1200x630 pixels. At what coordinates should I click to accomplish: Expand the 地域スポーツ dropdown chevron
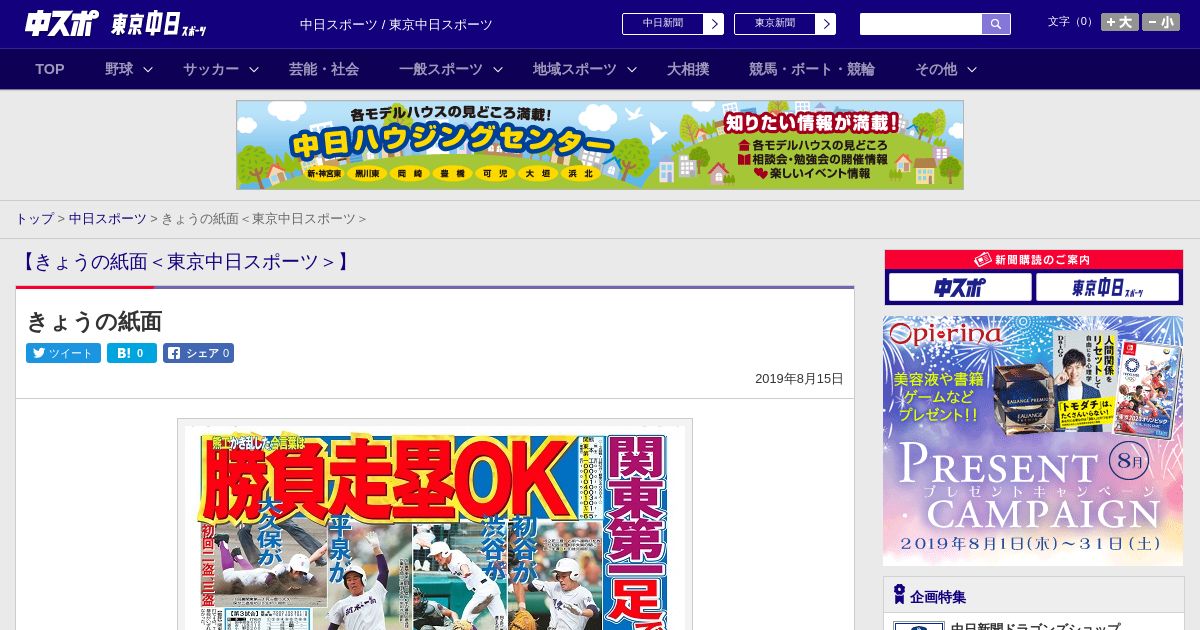click(x=632, y=69)
